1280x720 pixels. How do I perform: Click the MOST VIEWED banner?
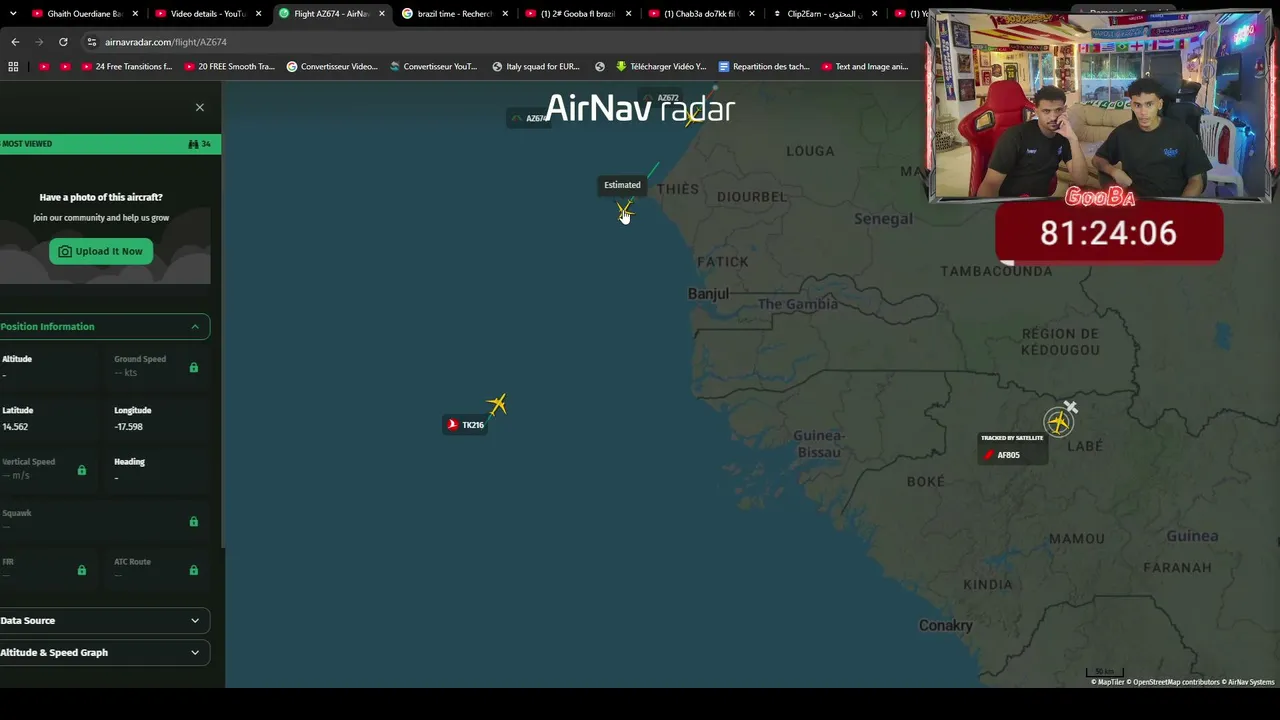pyautogui.click(x=110, y=144)
